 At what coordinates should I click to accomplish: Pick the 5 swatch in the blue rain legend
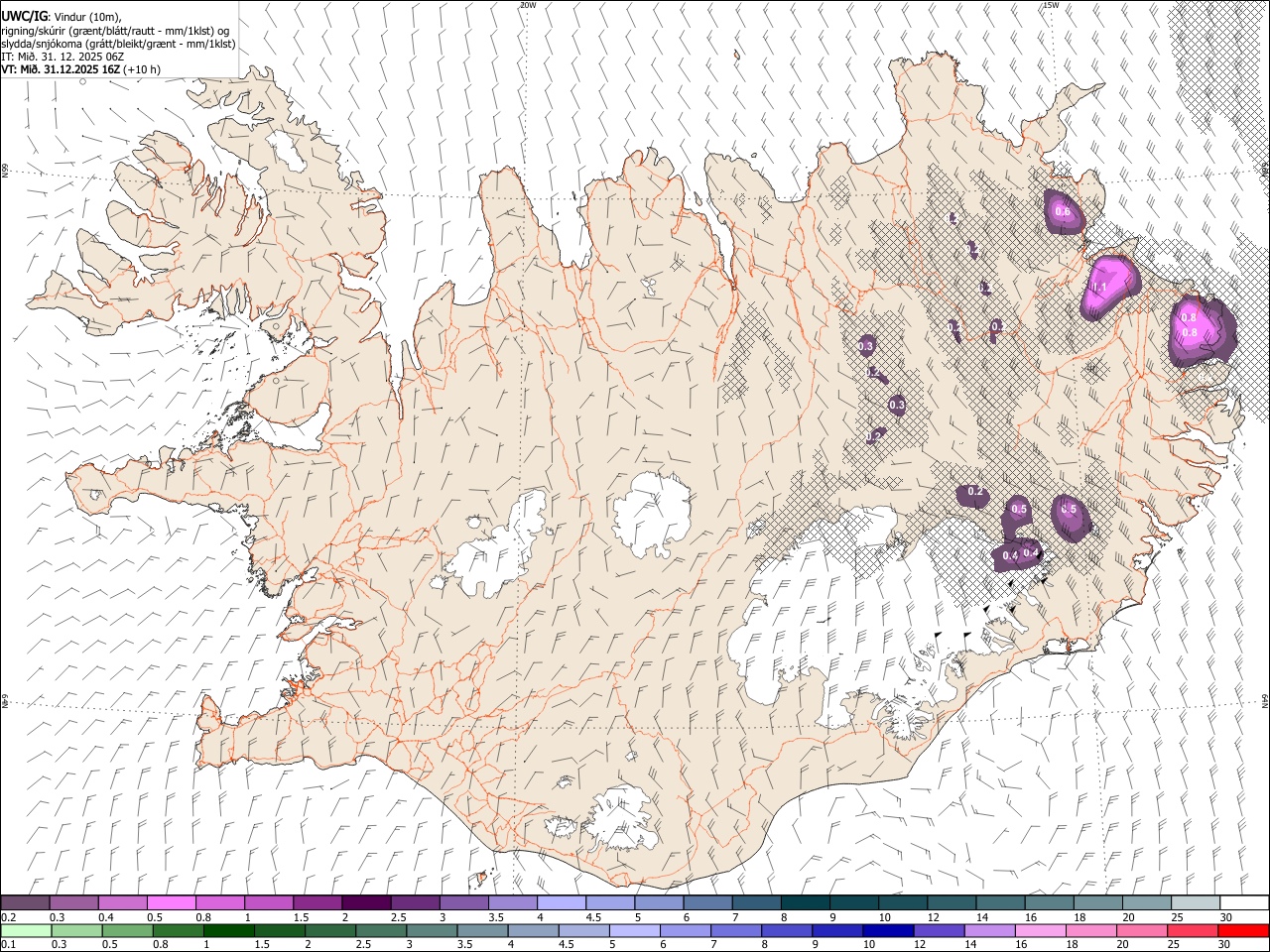(x=635, y=930)
